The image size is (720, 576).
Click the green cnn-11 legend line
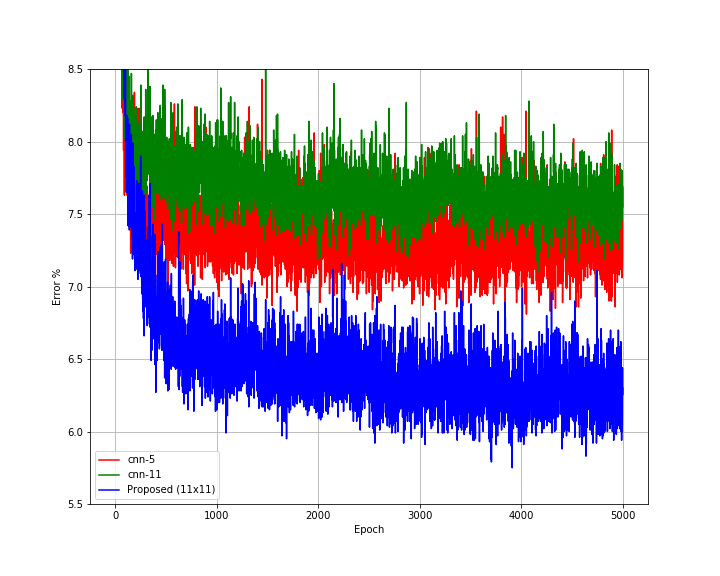[110, 475]
